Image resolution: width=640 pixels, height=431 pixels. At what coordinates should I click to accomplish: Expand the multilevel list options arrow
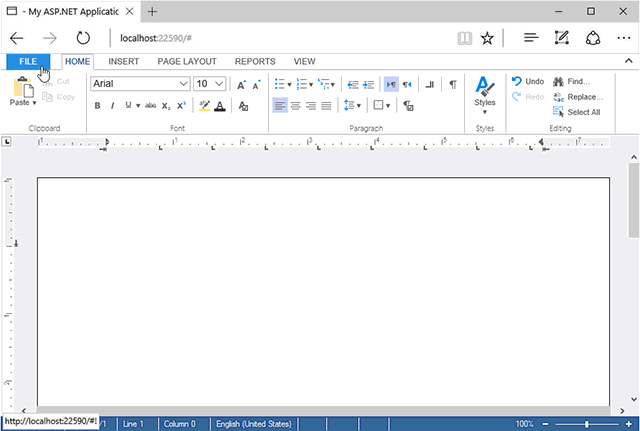coord(333,85)
